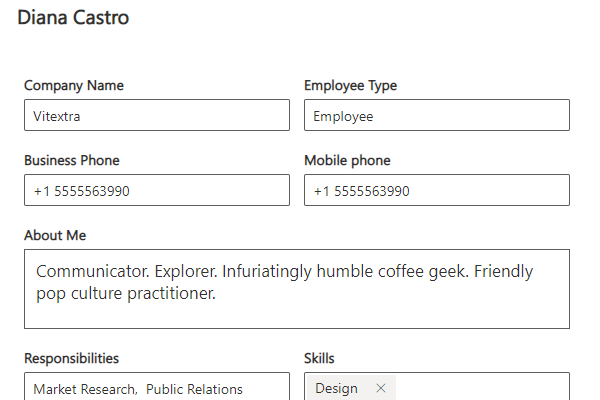The width and height of the screenshot is (600, 400).
Task: Click the About Me label
Action: (x=55, y=235)
